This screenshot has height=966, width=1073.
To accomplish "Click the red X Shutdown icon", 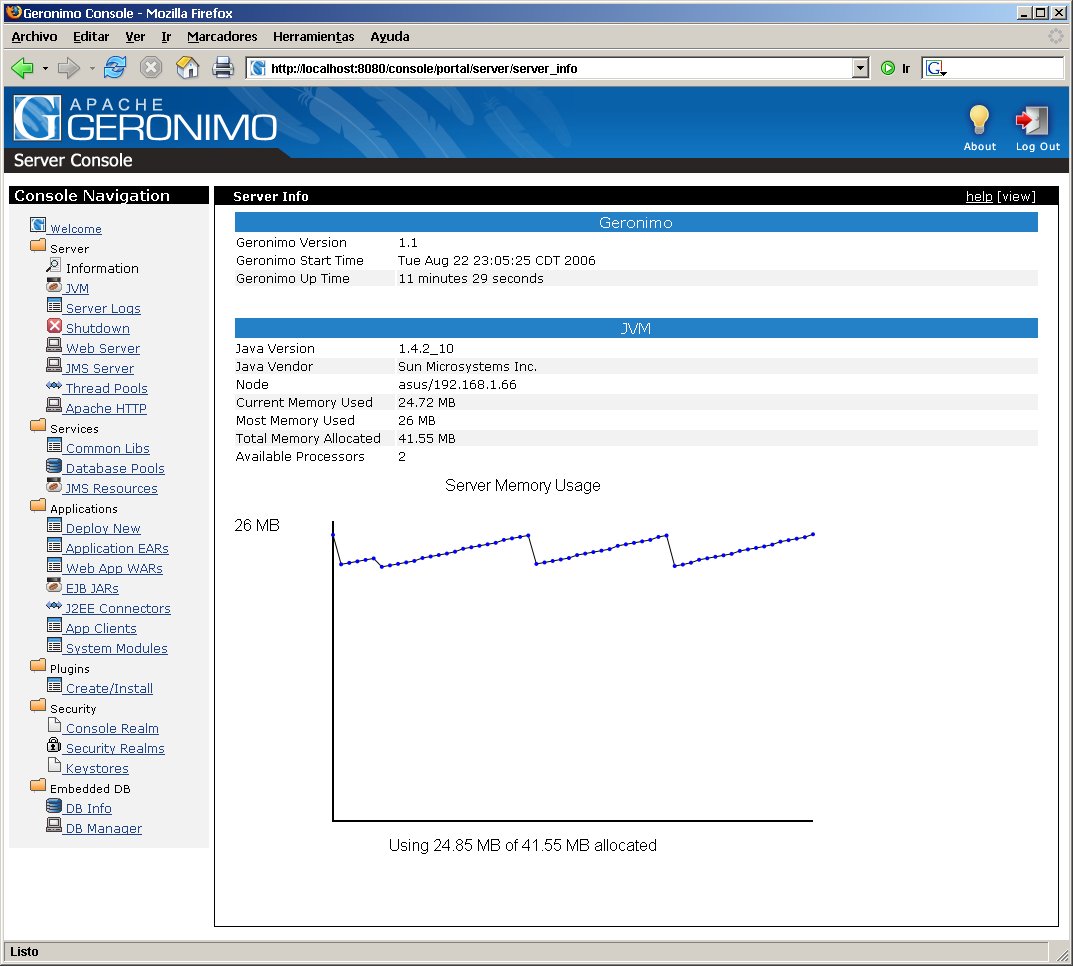I will click(x=54, y=326).
